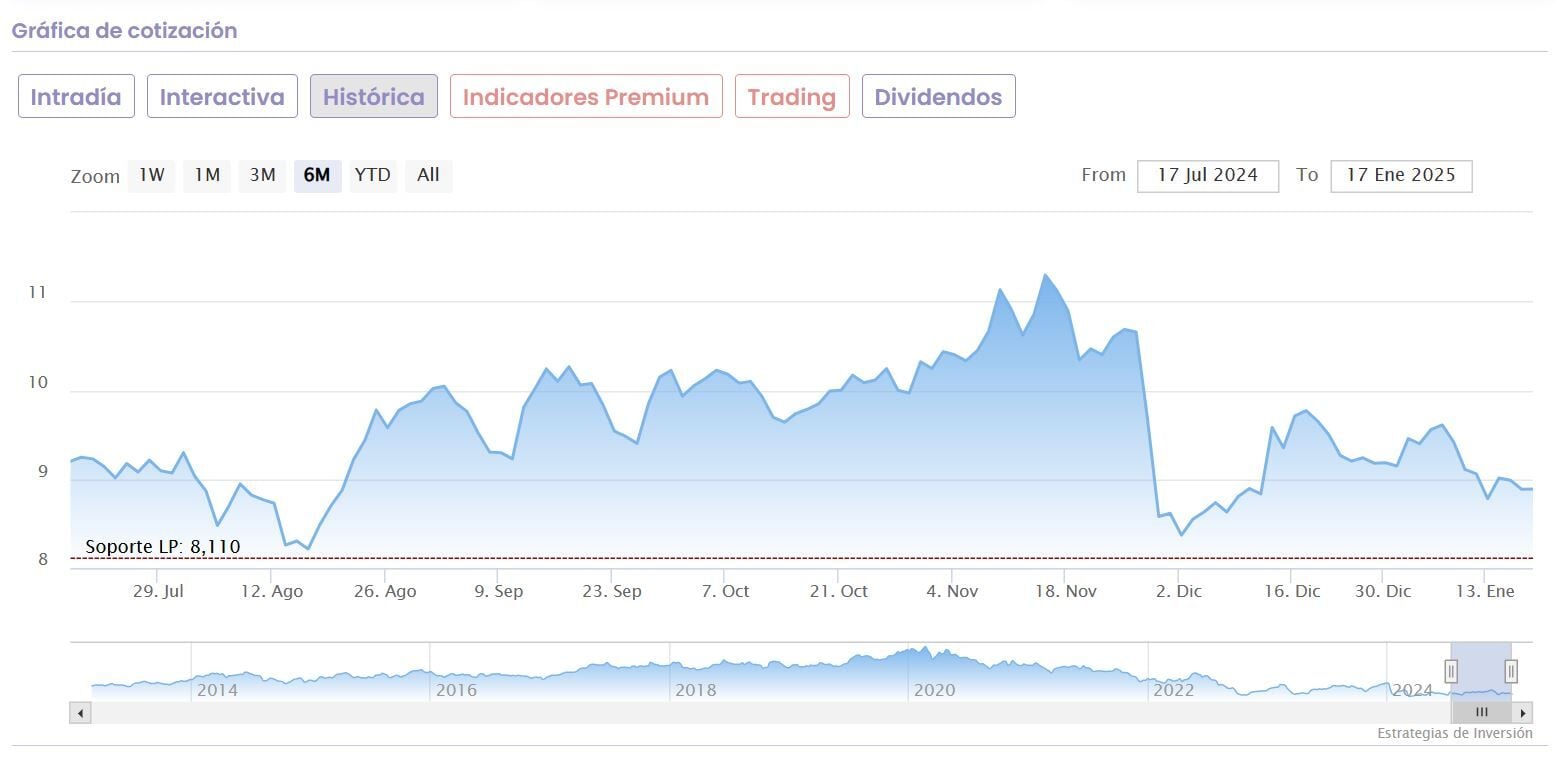Screen dimensions: 1556x761
Task: Click the right navigator range handle
Action: click(x=1511, y=671)
